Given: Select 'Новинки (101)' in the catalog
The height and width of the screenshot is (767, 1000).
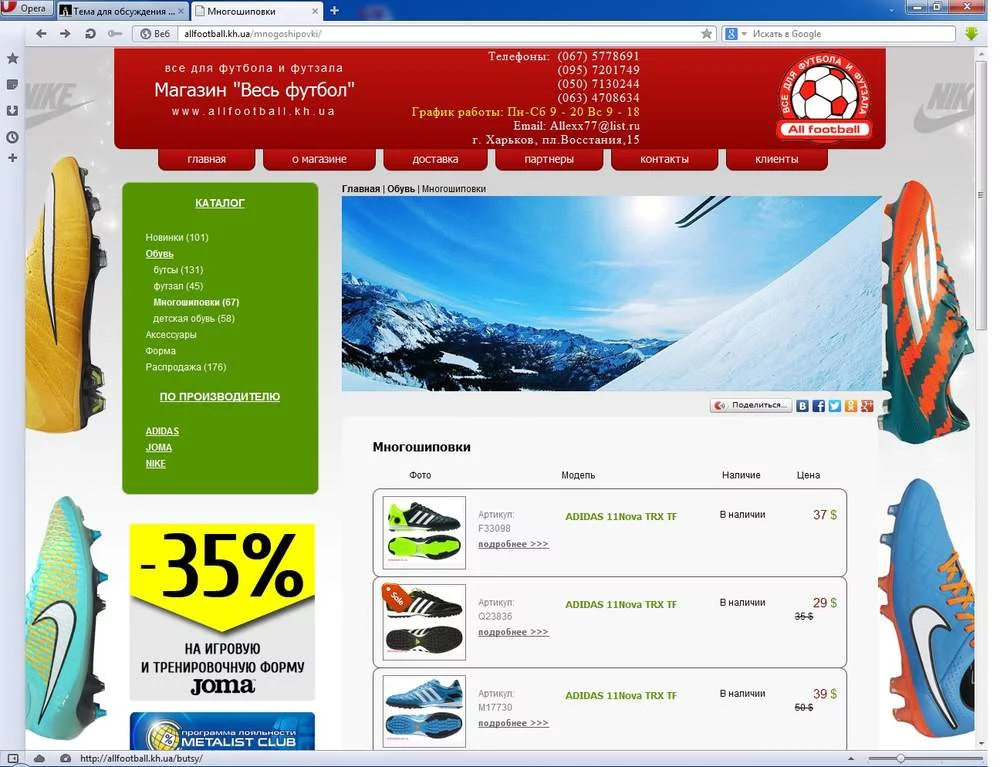Looking at the screenshot, I should click(177, 237).
